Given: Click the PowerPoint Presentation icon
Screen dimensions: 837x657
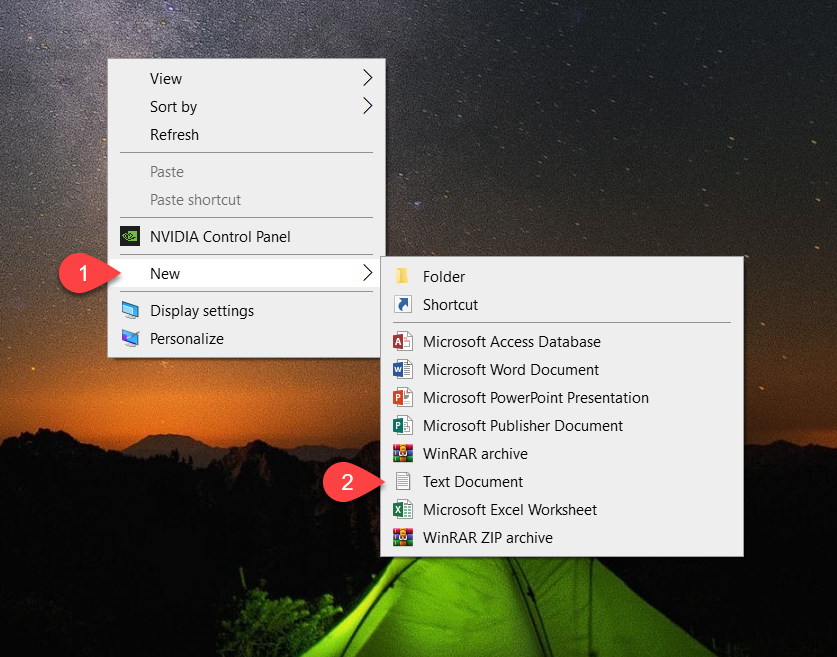Looking at the screenshot, I should point(402,398).
